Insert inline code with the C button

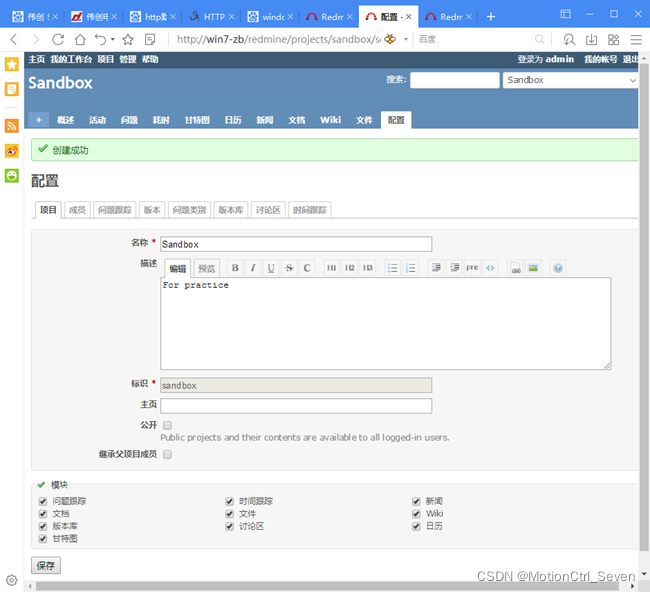307,268
